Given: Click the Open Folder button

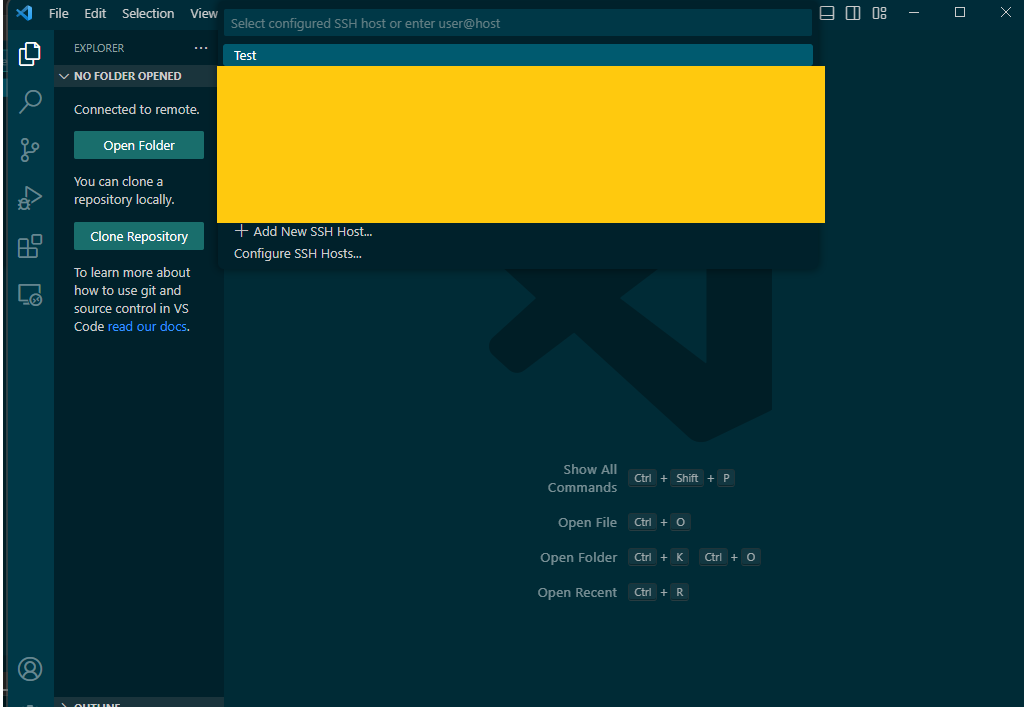Looking at the screenshot, I should click(138, 144).
